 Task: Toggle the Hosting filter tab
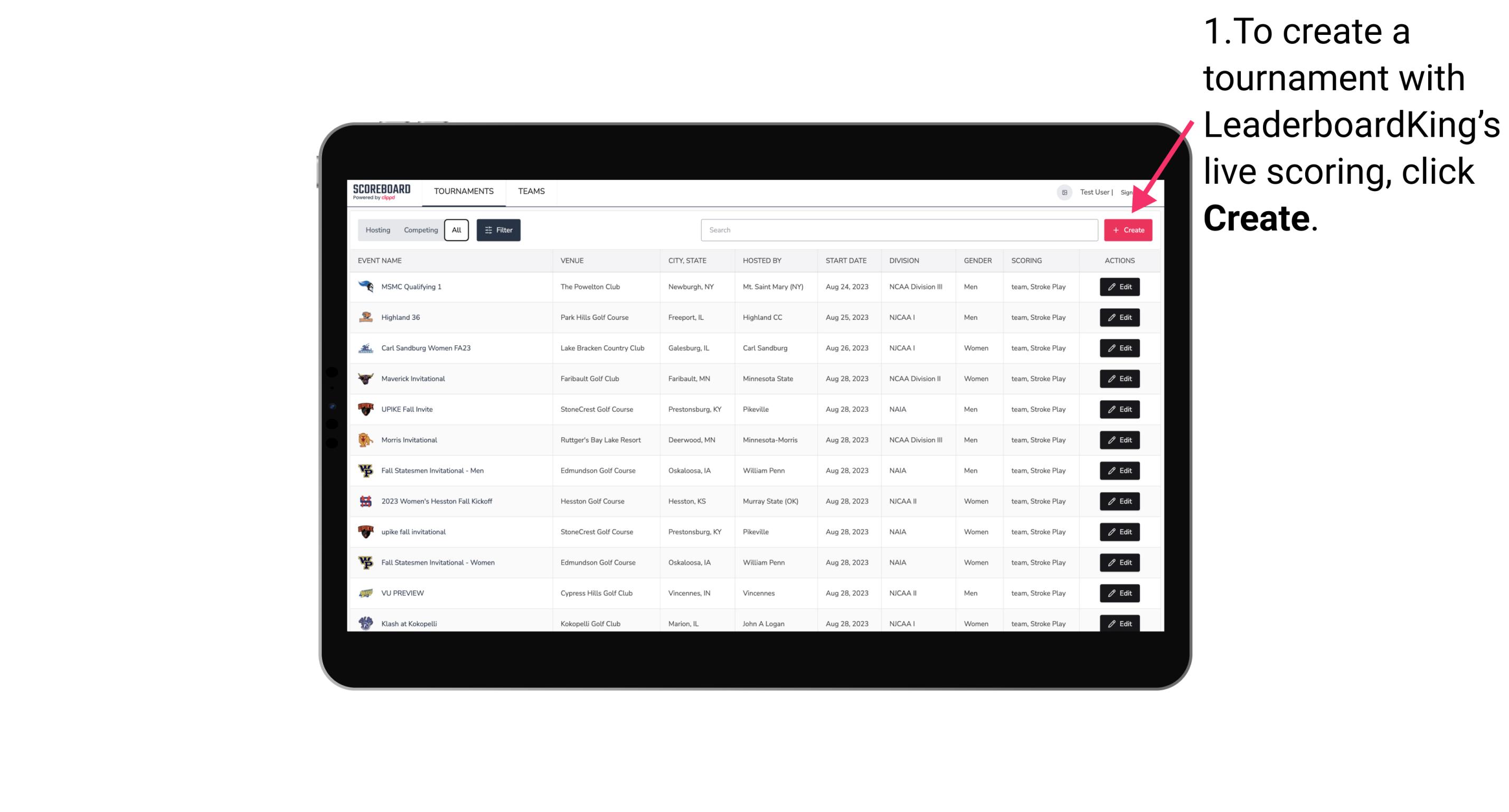click(x=378, y=230)
